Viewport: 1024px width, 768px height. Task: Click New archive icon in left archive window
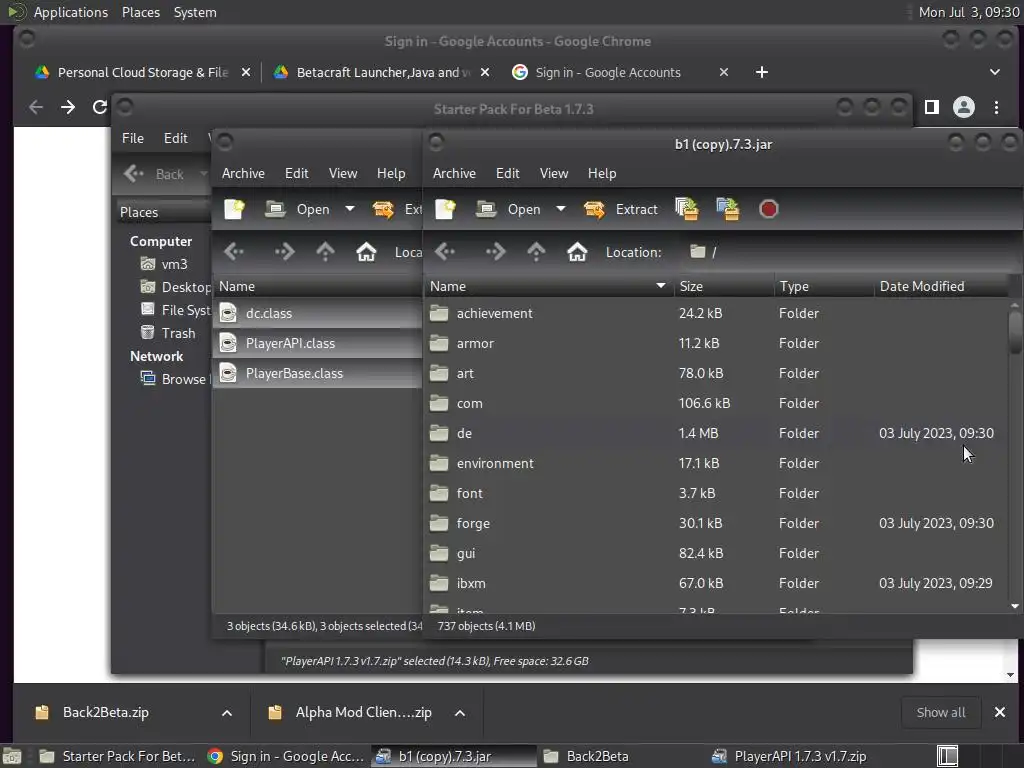pyautogui.click(x=234, y=209)
